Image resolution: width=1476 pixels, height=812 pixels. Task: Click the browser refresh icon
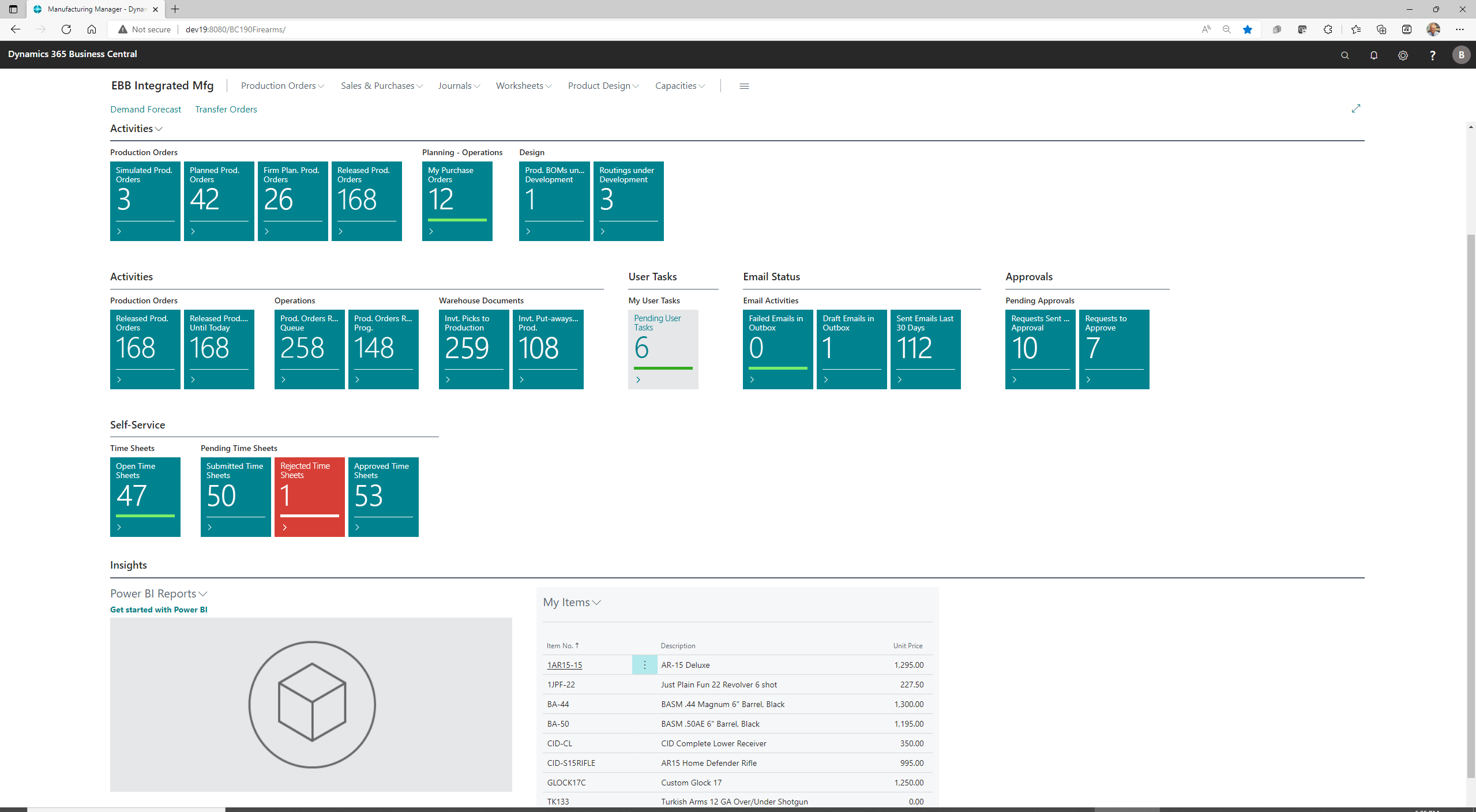[x=66, y=29]
